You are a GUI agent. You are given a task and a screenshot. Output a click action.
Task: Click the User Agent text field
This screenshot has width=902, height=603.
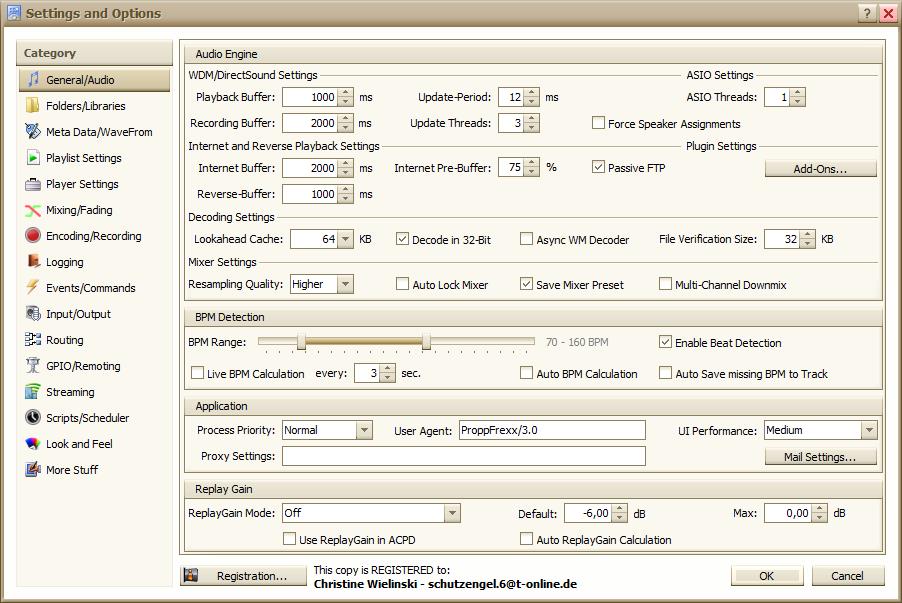tap(551, 431)
